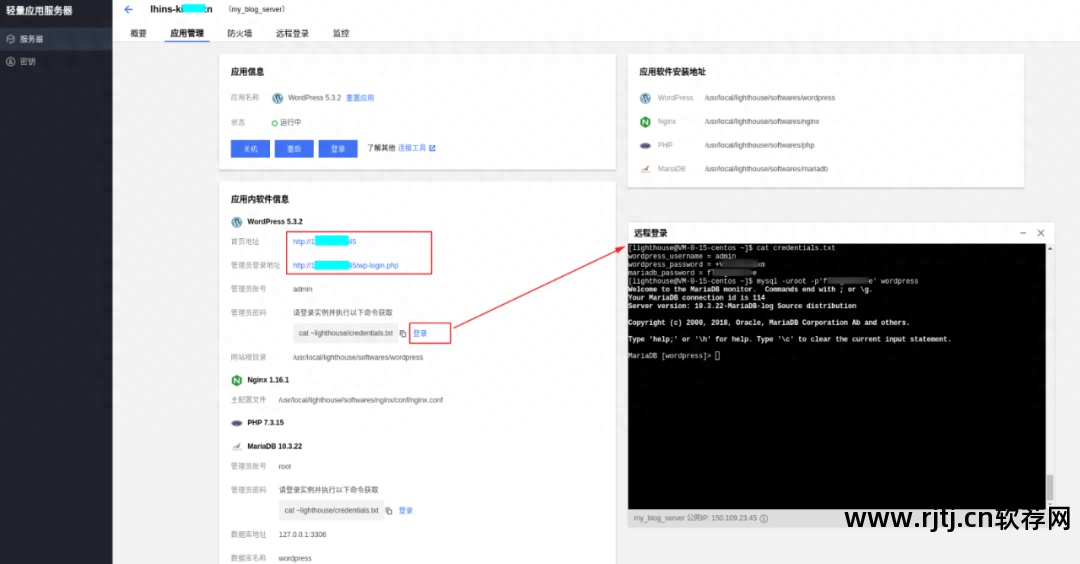Go back using the blue arrow icon
1080x564 pixels.
point(129,10)
